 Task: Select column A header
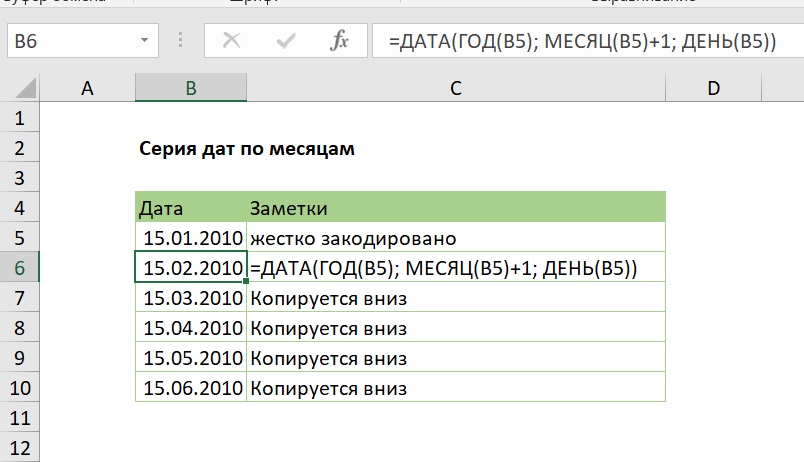(87, 88)
